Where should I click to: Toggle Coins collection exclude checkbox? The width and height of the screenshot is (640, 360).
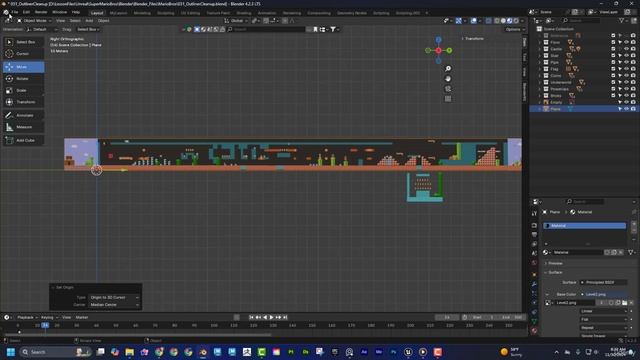click(x=613, y=76)
